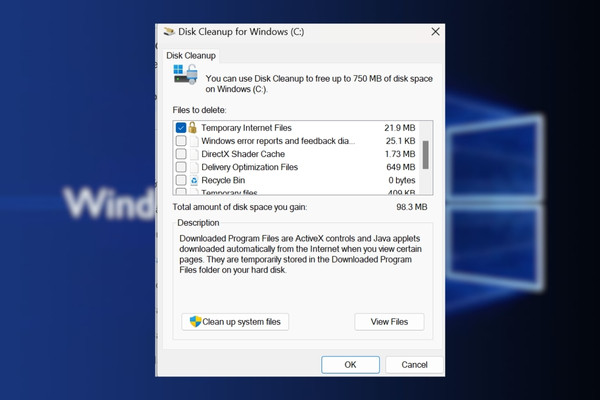Enable the DirectX Shader Cache checkbox
600x400 pixels.
pyautogui.click(x=181, y=154)
